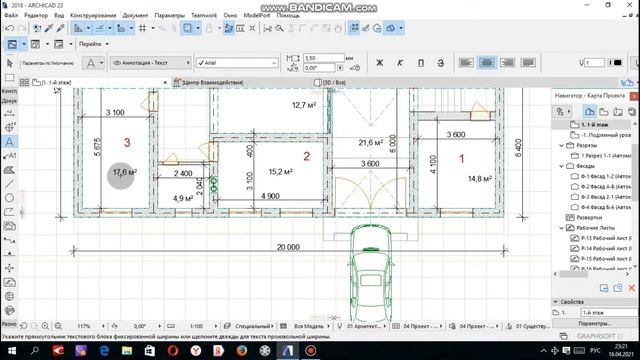The image size is (640, 360).
Task: Open the Специальный dropdown in status bar
Action: 253,326
